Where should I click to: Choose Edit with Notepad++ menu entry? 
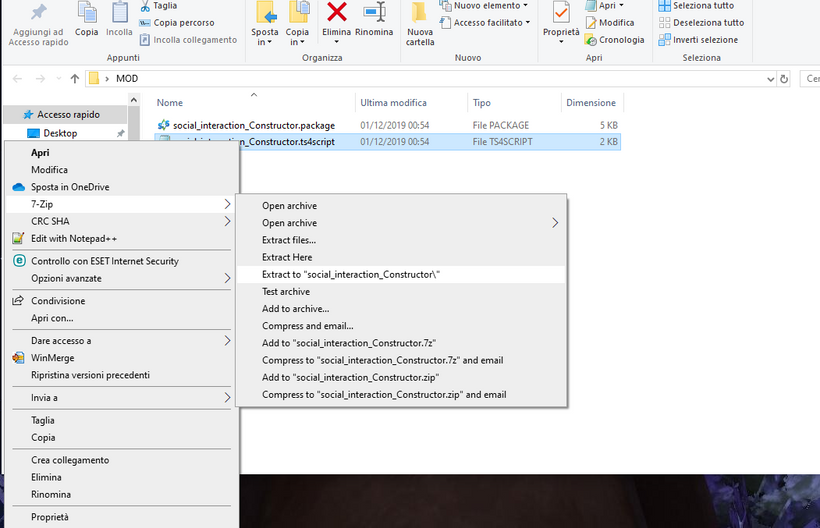pyautogui.click(x=73, y=238)
